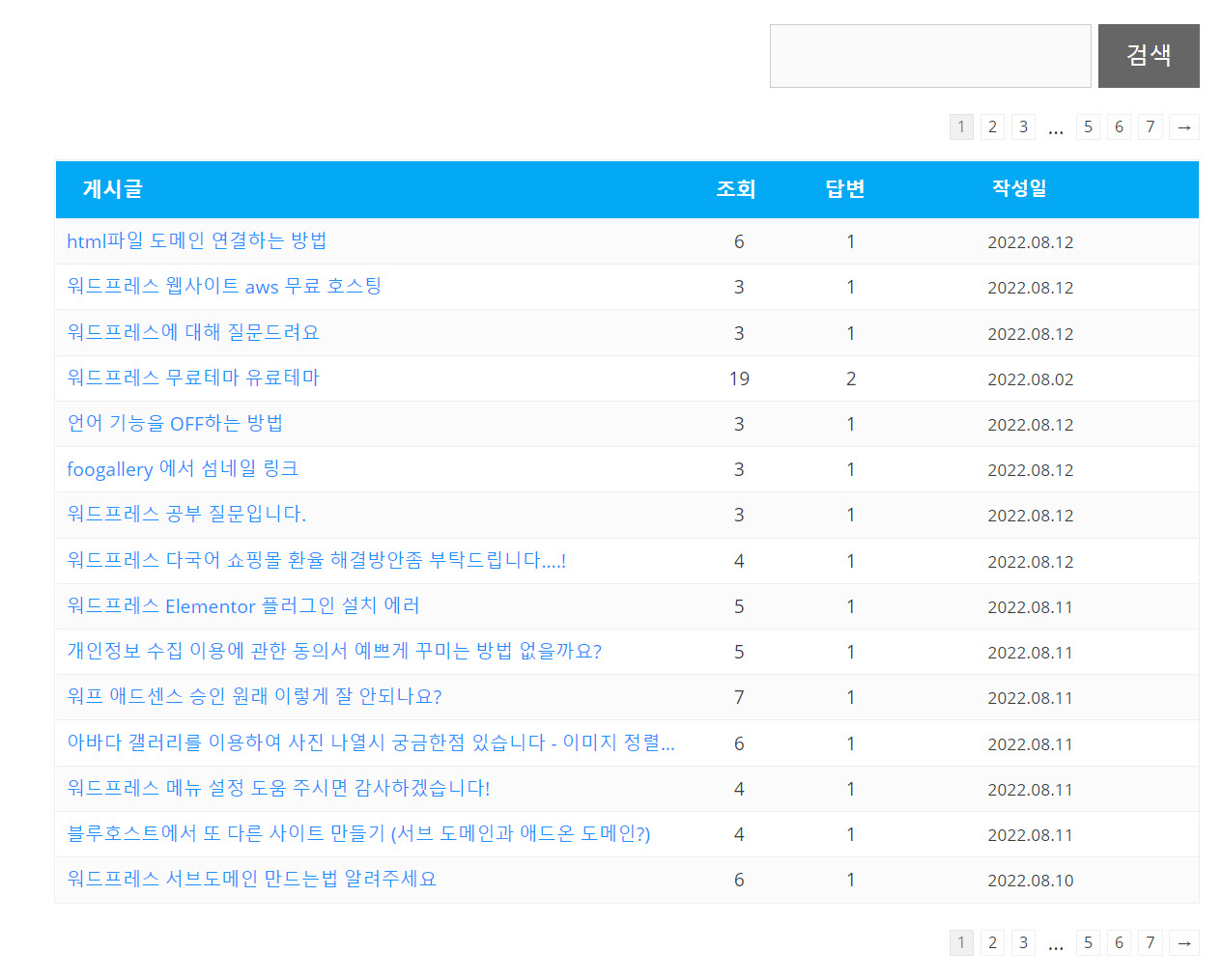Select page 5 in bottom pagination
Viewport: 1222px width, 980px height.
tap(1088, 942)
